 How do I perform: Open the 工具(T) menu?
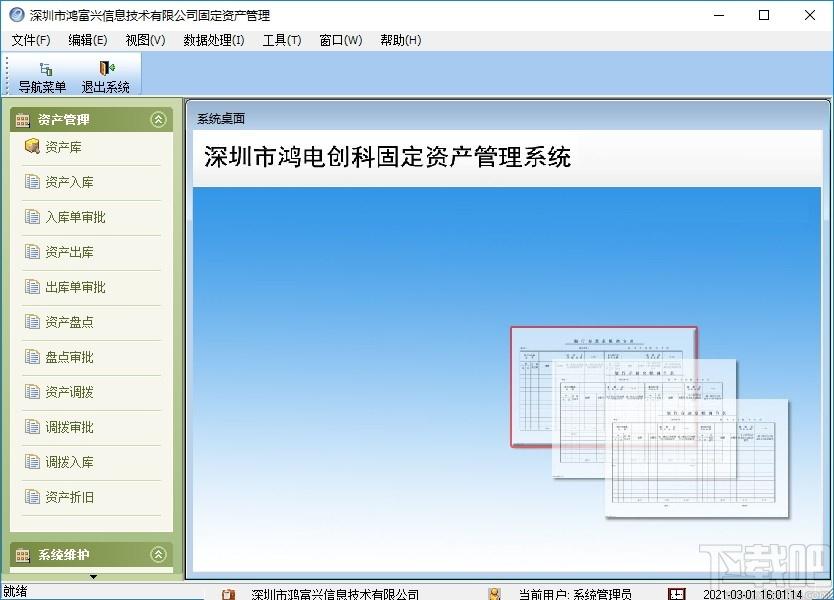pos(282,40)
